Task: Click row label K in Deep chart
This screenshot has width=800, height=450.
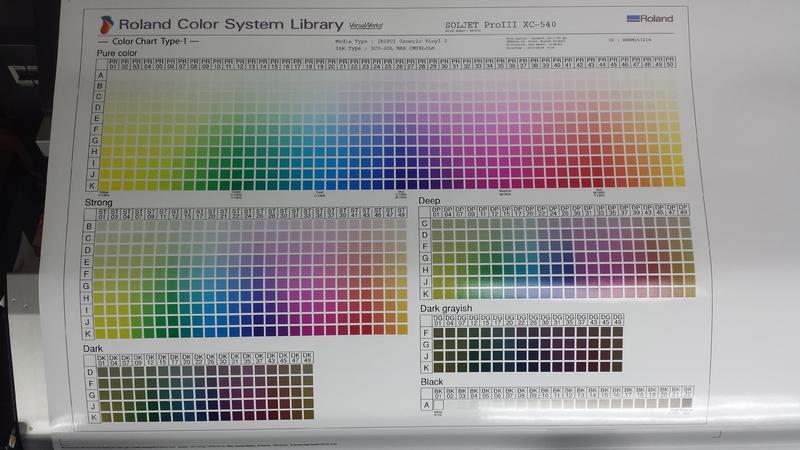Action: (426, 294)
